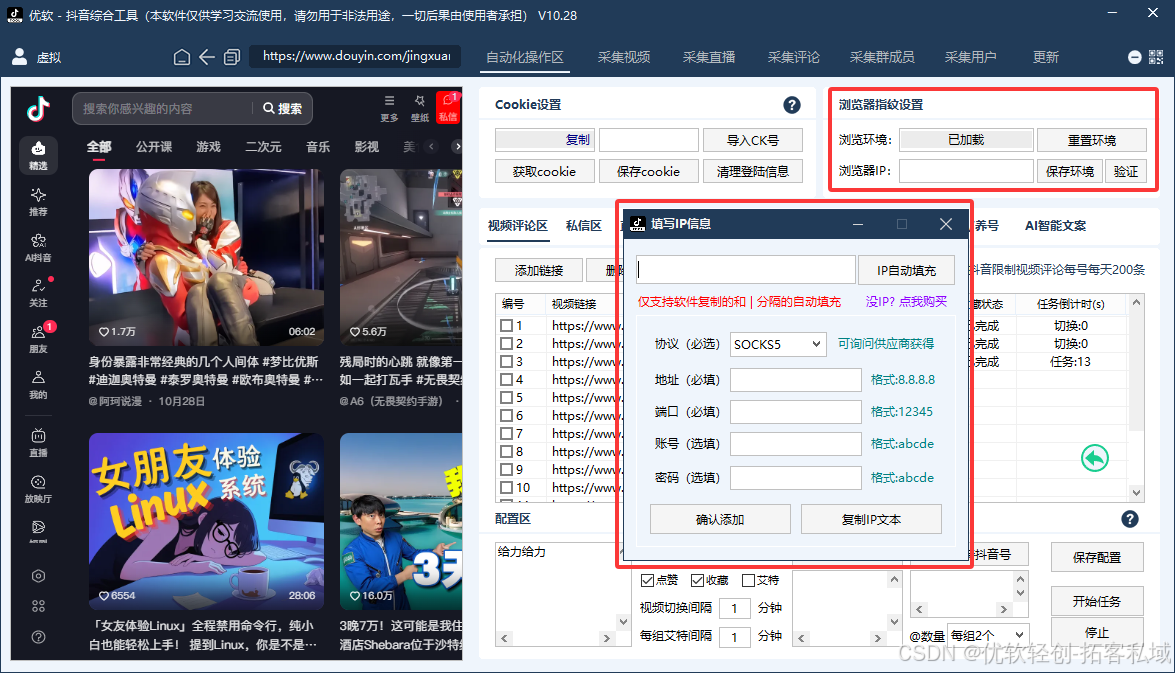
Task: Click the 地址 (必填) input field
Action: pos(796,380)
